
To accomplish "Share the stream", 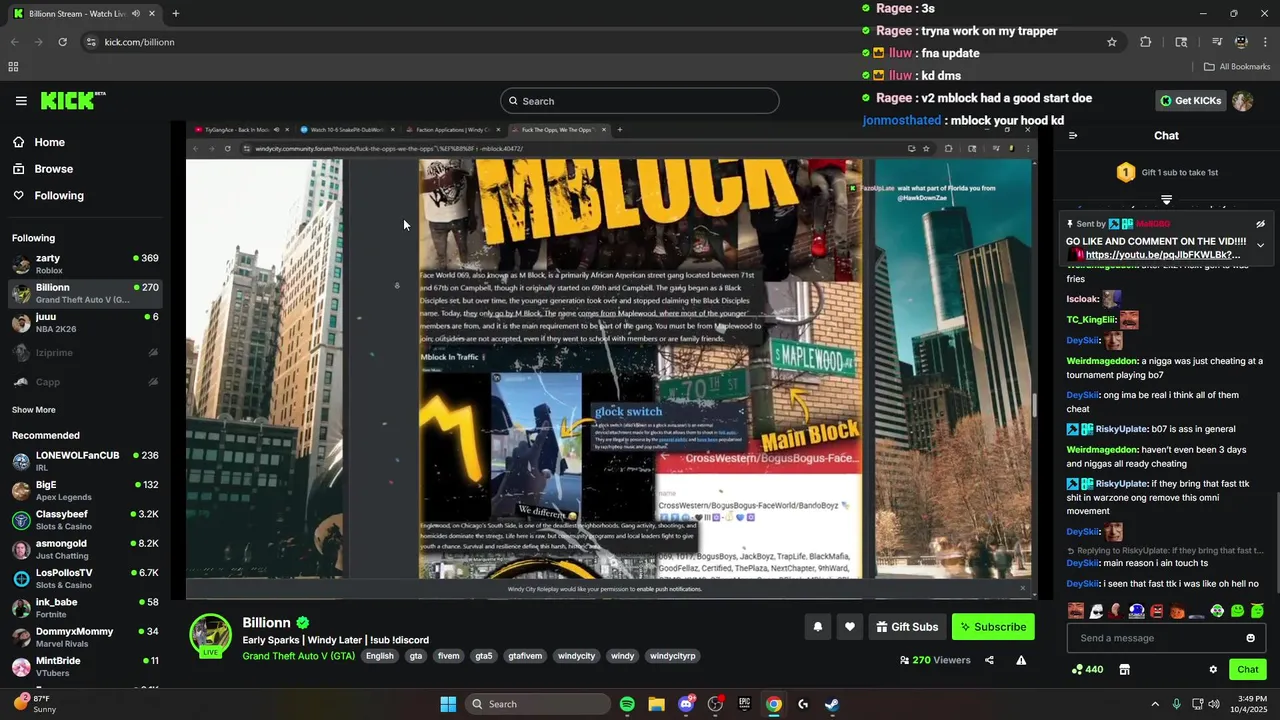I will 989,660.
